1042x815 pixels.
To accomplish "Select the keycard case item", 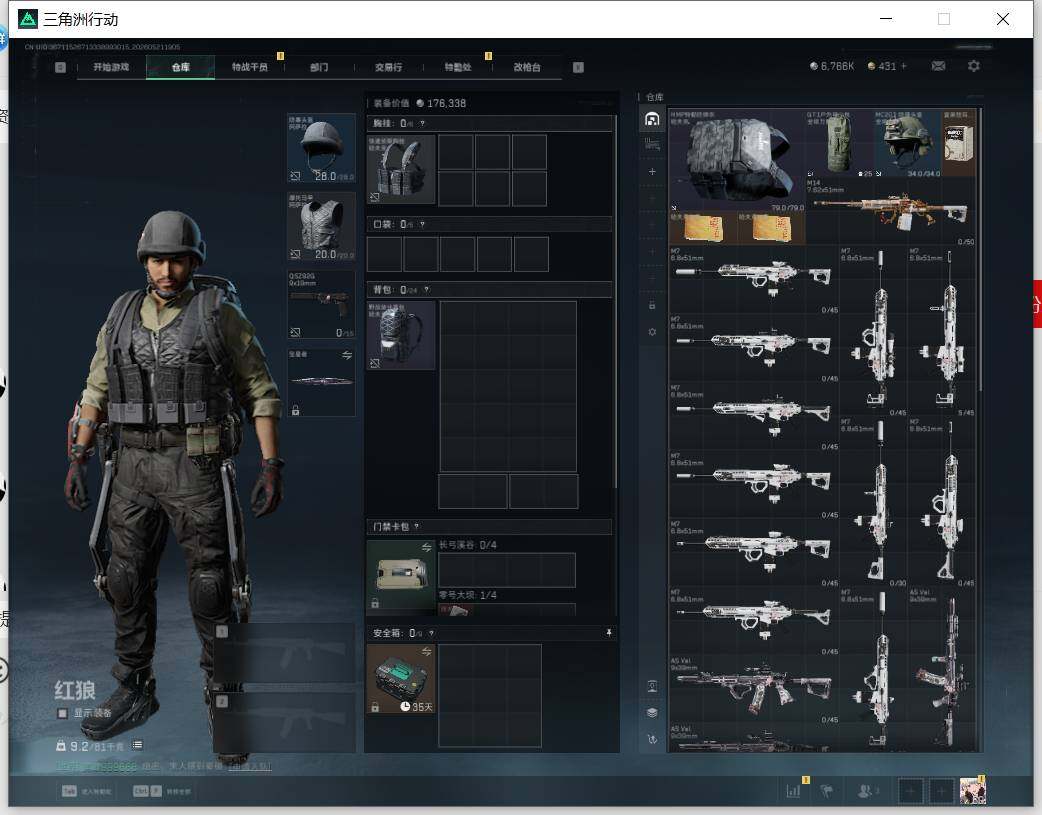I will 401,576.
